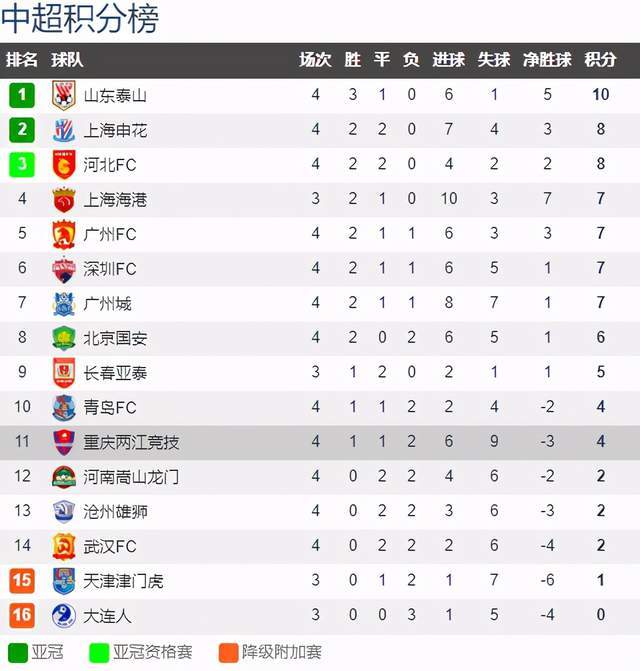Click the 重庆两江竞技 club badge
640x671 pixels.
coord(64,442)
